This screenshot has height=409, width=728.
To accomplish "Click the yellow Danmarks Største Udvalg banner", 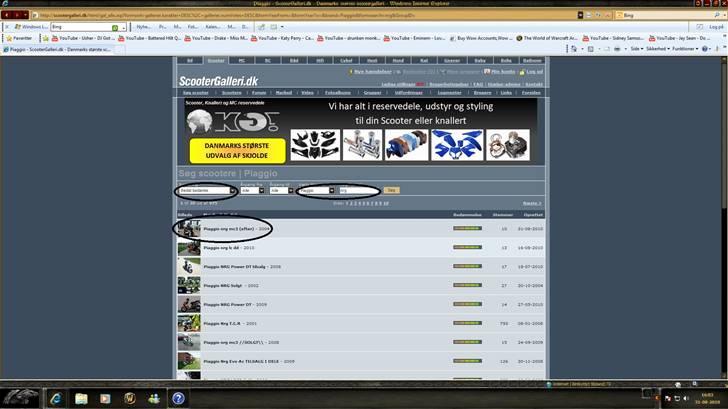I will point(236,150).
